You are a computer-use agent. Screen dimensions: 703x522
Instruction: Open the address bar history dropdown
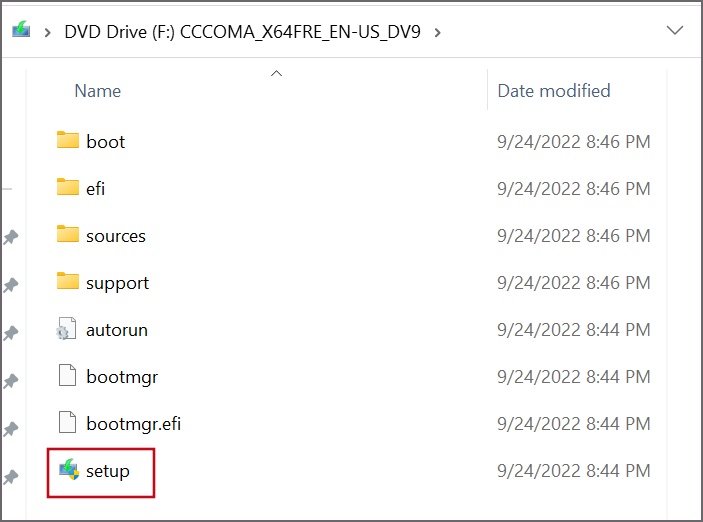(675, 30)
